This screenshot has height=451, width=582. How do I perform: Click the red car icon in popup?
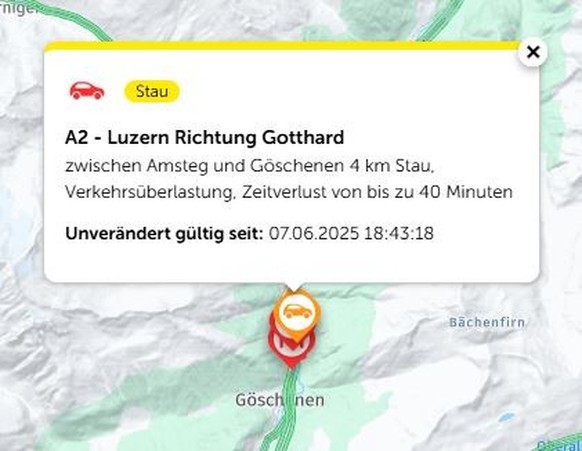pos(87,91)
